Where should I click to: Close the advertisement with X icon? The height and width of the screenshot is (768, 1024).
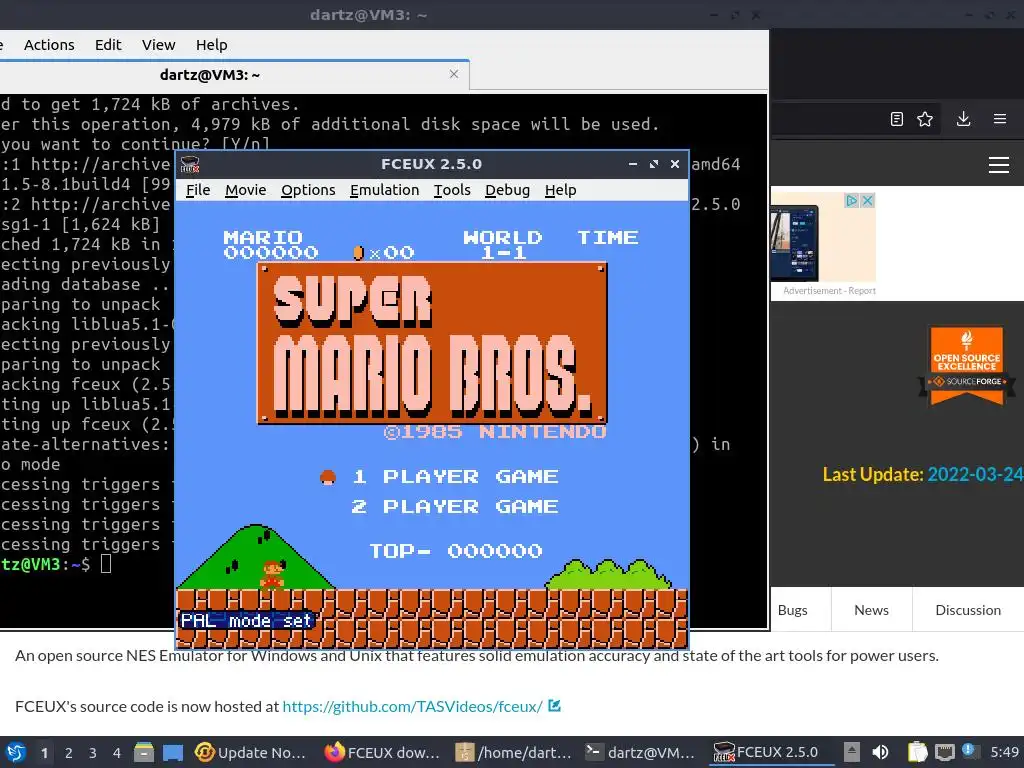tap(867, 200)
